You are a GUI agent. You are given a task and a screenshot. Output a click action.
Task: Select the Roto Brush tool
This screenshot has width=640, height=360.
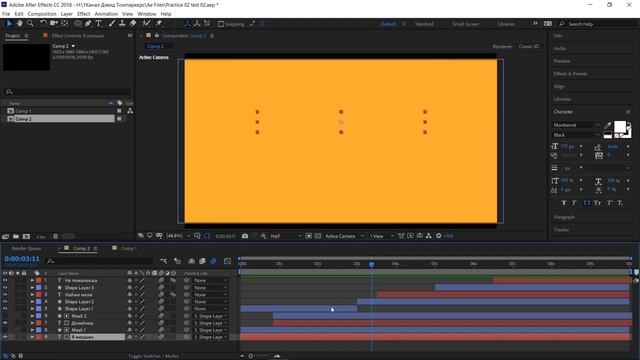[x=147, y=24]
